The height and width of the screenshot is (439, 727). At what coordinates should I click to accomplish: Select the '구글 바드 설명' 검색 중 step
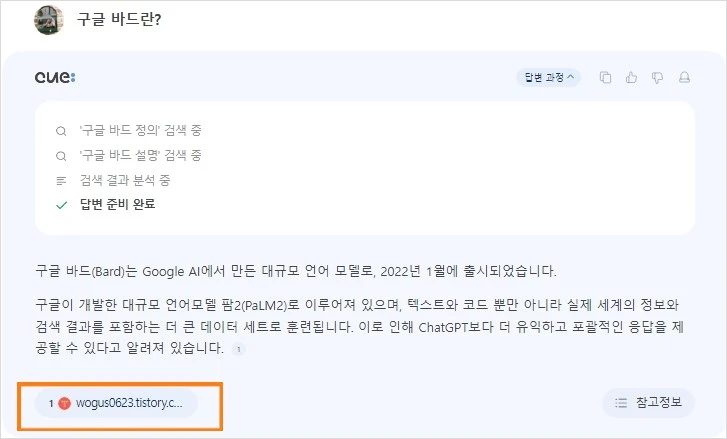[x=141, y=156]
